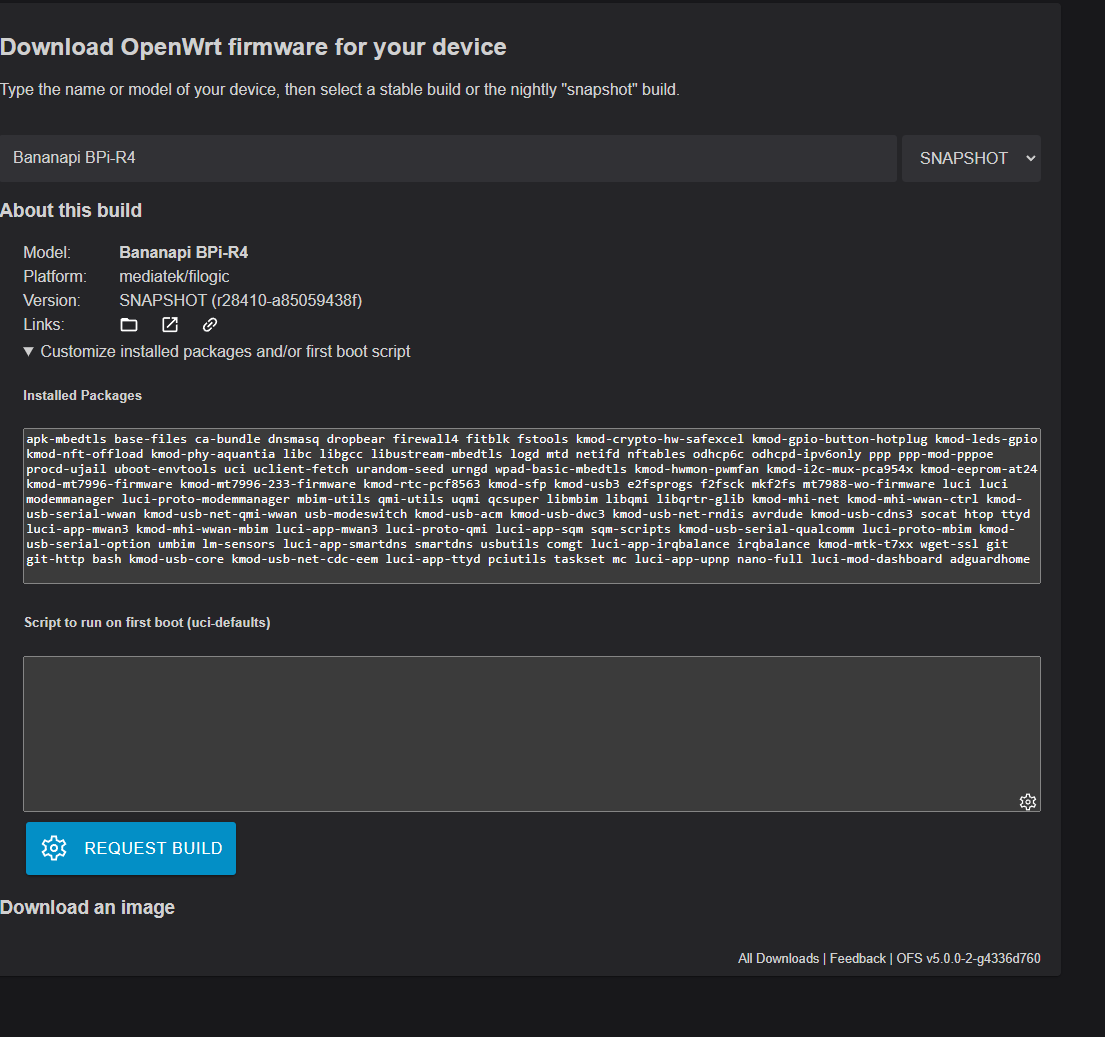1105x1037 pixels.
Task: Click inside the Installed Packages text area
Action: pyautogui.click(x=532, y=506)
